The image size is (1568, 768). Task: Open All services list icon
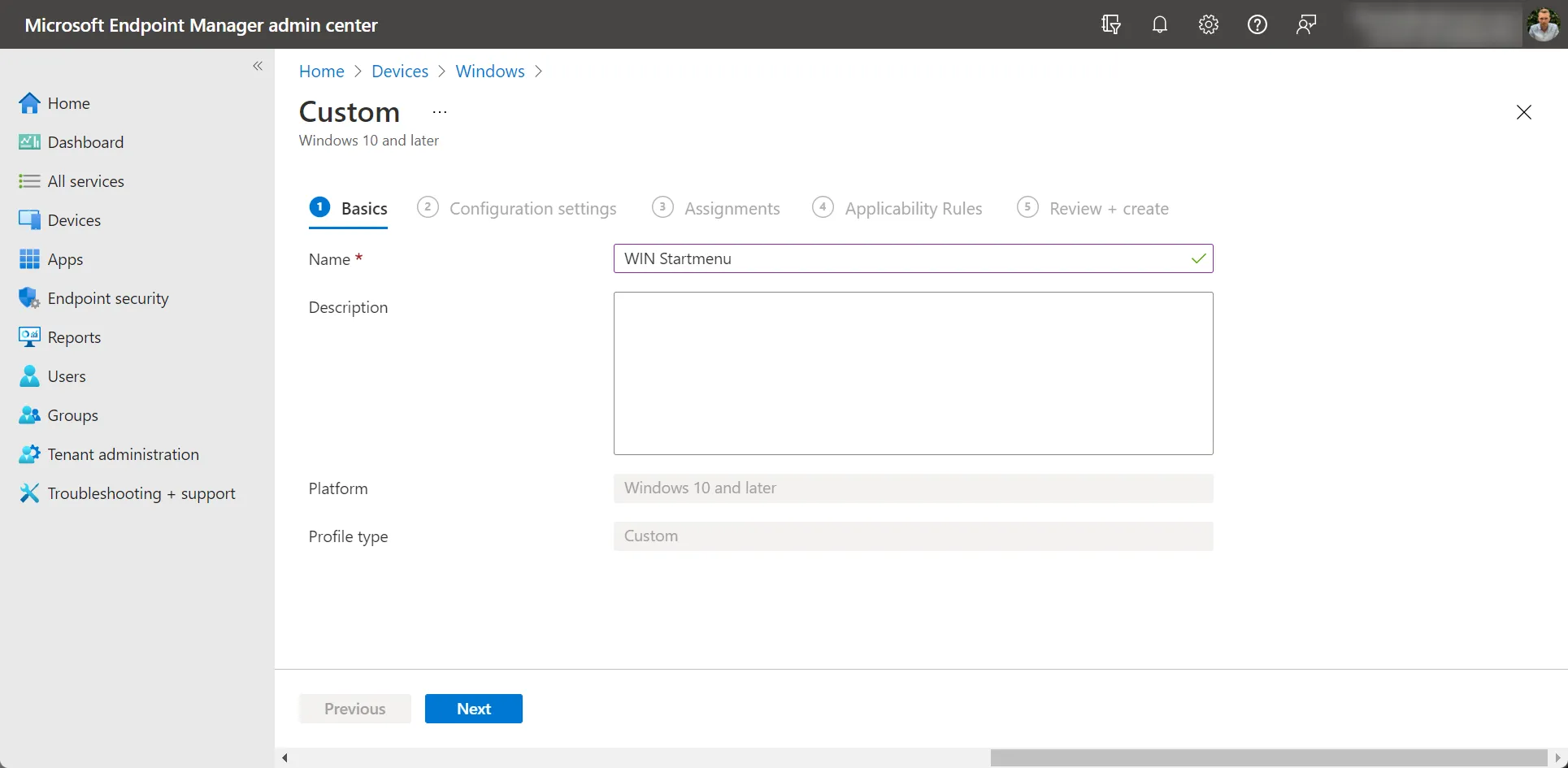click(x=29, y=181)
